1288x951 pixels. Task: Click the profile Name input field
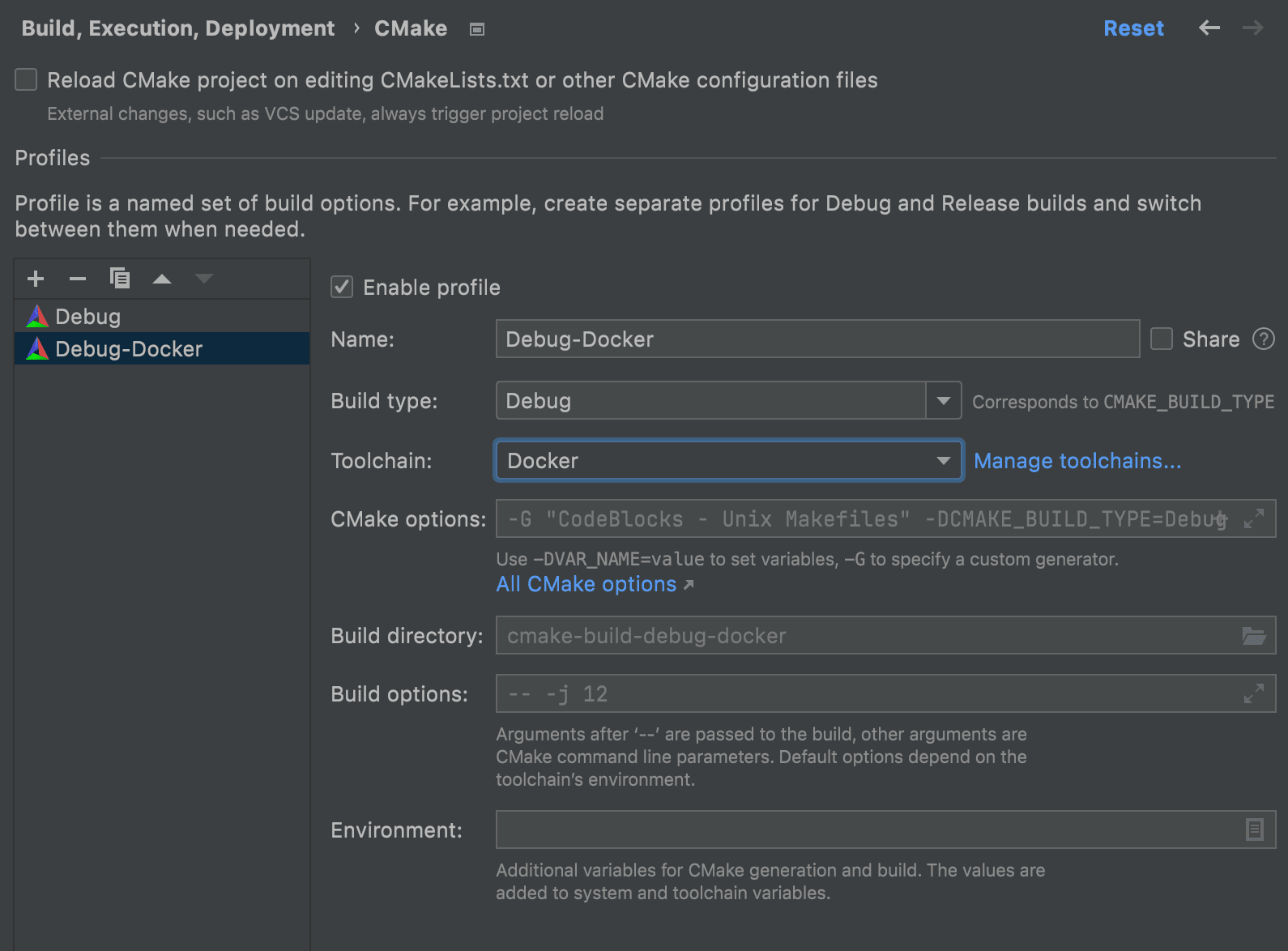tap(817, 339)
